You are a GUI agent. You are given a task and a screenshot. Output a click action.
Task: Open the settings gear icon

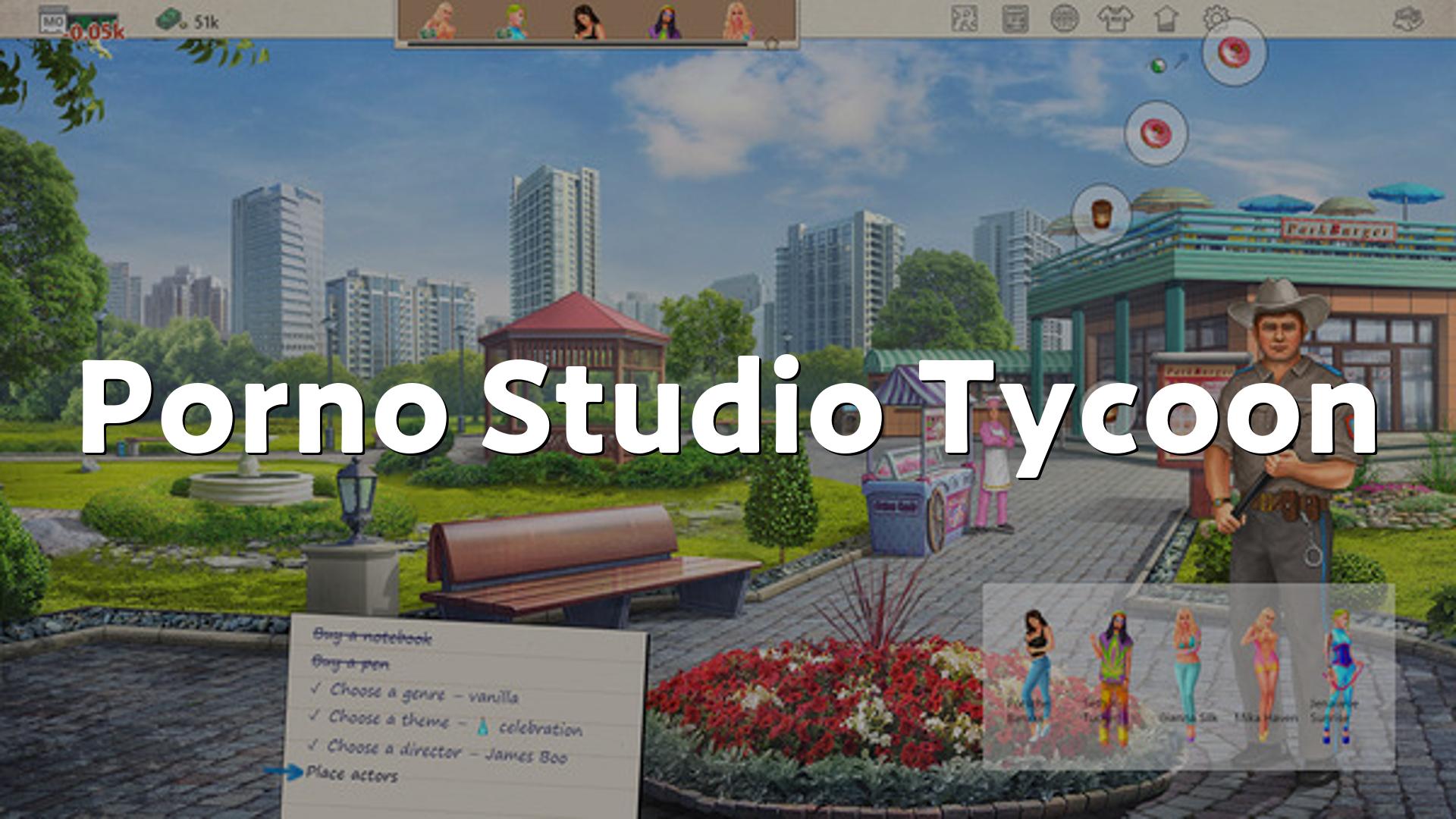point(1216,18)
